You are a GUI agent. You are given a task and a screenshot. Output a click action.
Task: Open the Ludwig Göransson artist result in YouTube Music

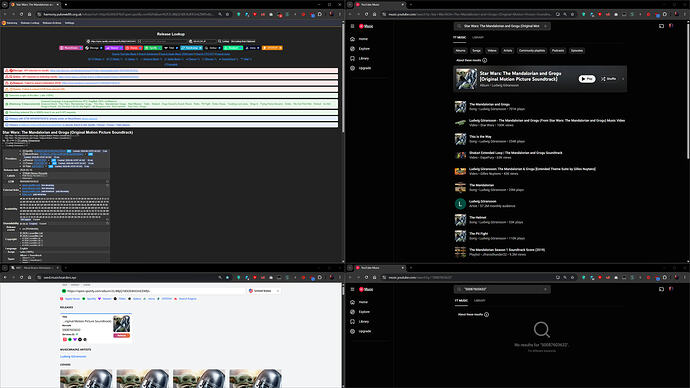pyautogui.click(x=482, y=201)
